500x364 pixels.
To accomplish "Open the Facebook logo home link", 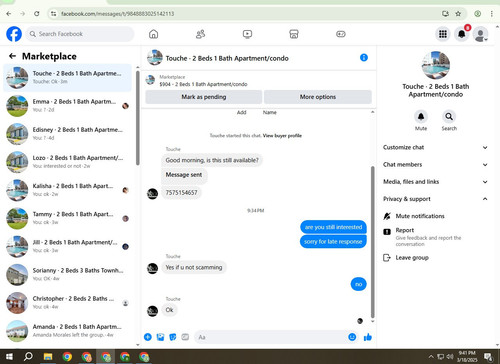I will tap(14, 34).
